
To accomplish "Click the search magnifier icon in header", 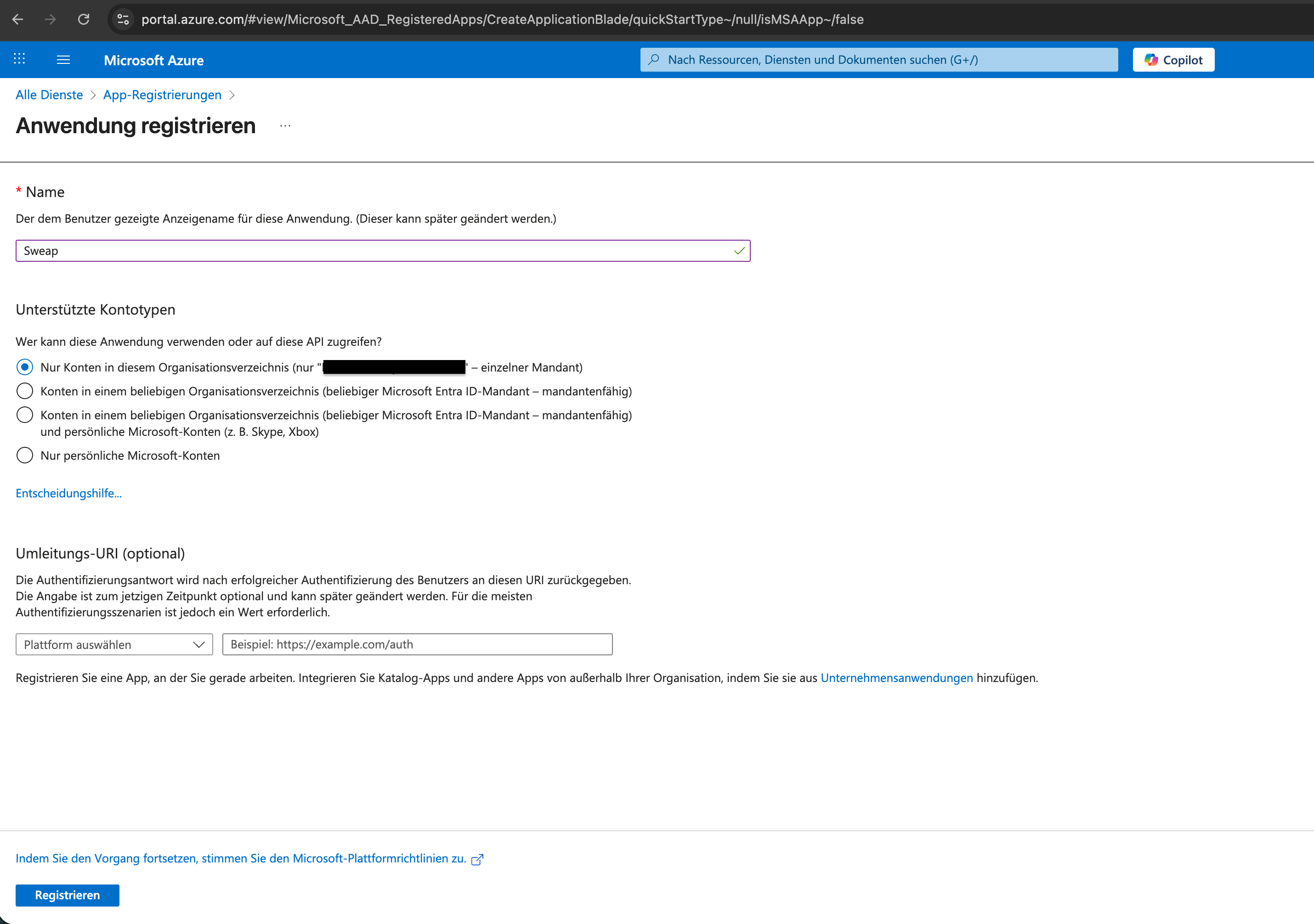I will (654, 60).
